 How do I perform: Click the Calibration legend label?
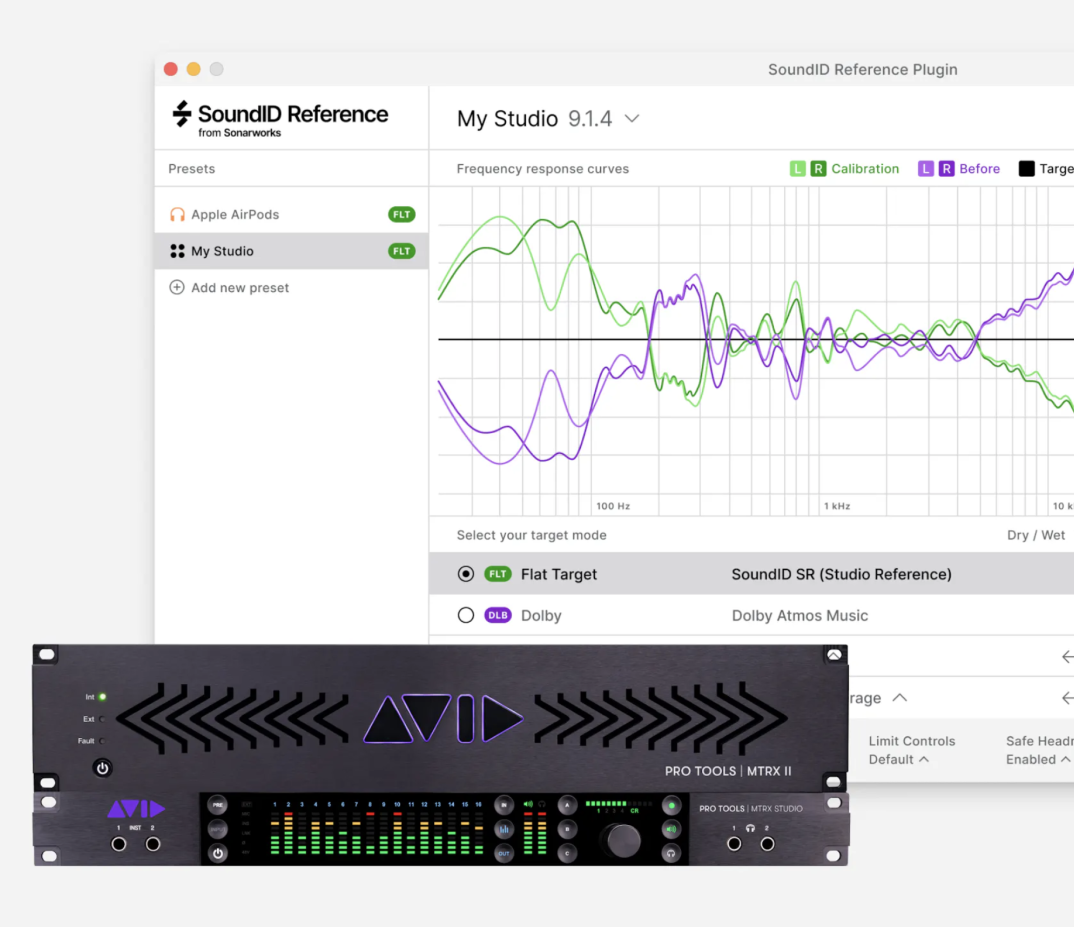click(x=865, y=169)
